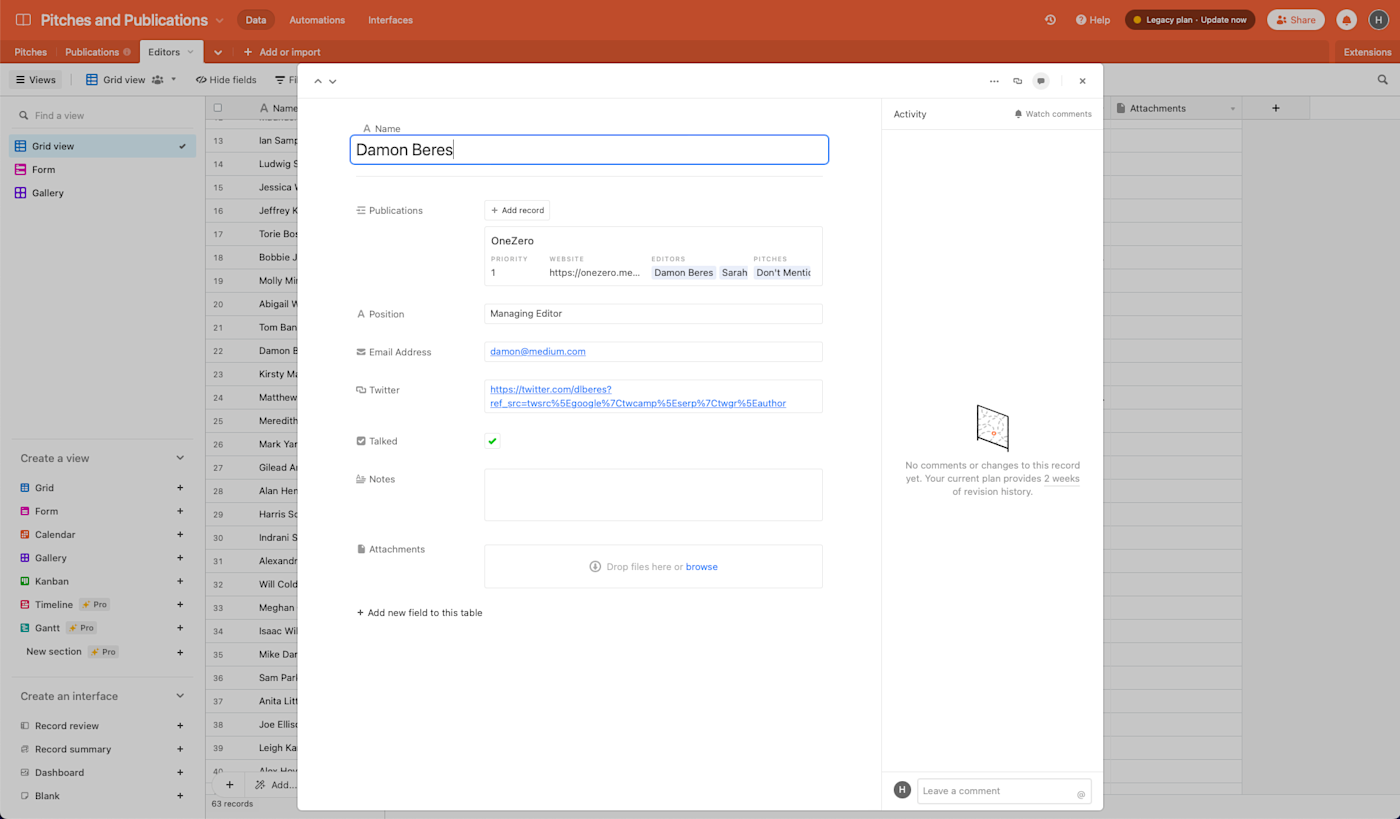This screenshot has width=1400, height=819.
Task: Click the Position field Managing Editor
Action: 653,314
